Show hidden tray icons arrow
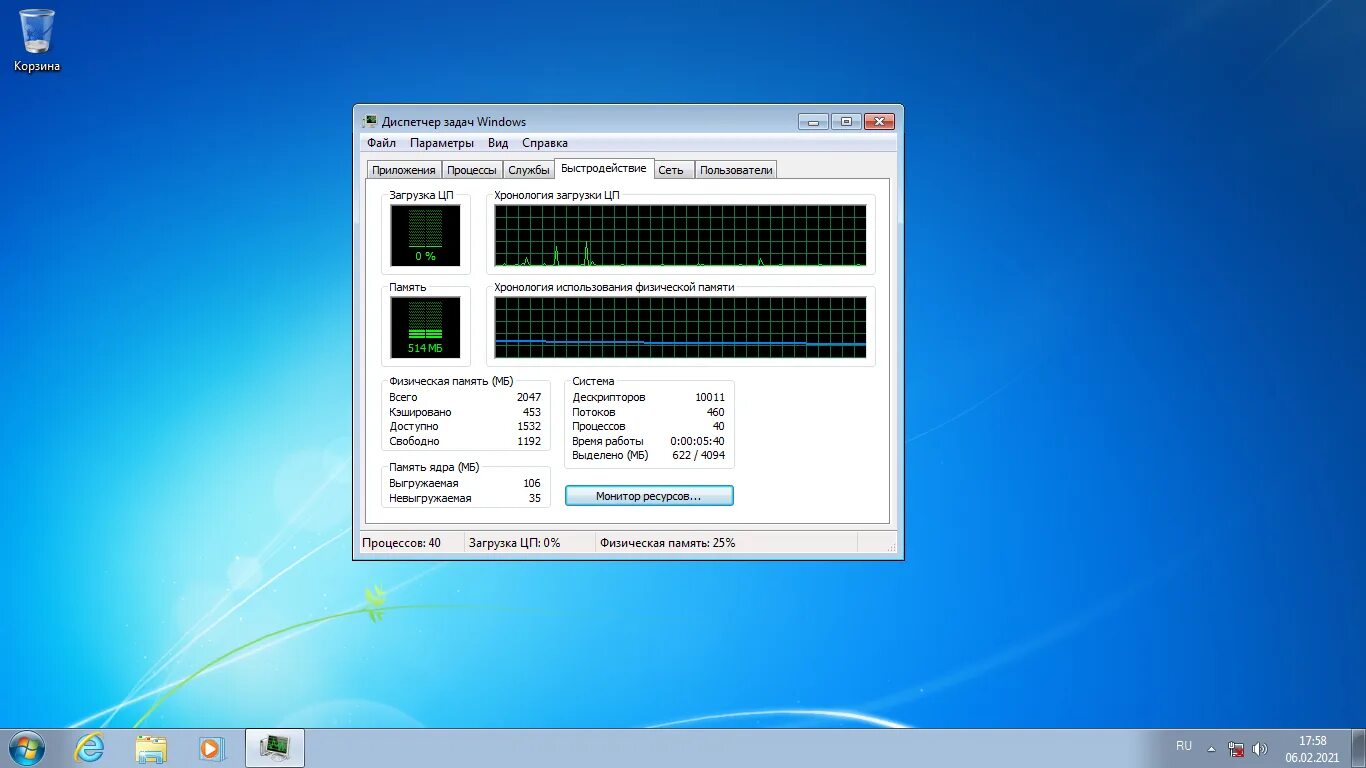1366x768 pixels. (1212, 748)
